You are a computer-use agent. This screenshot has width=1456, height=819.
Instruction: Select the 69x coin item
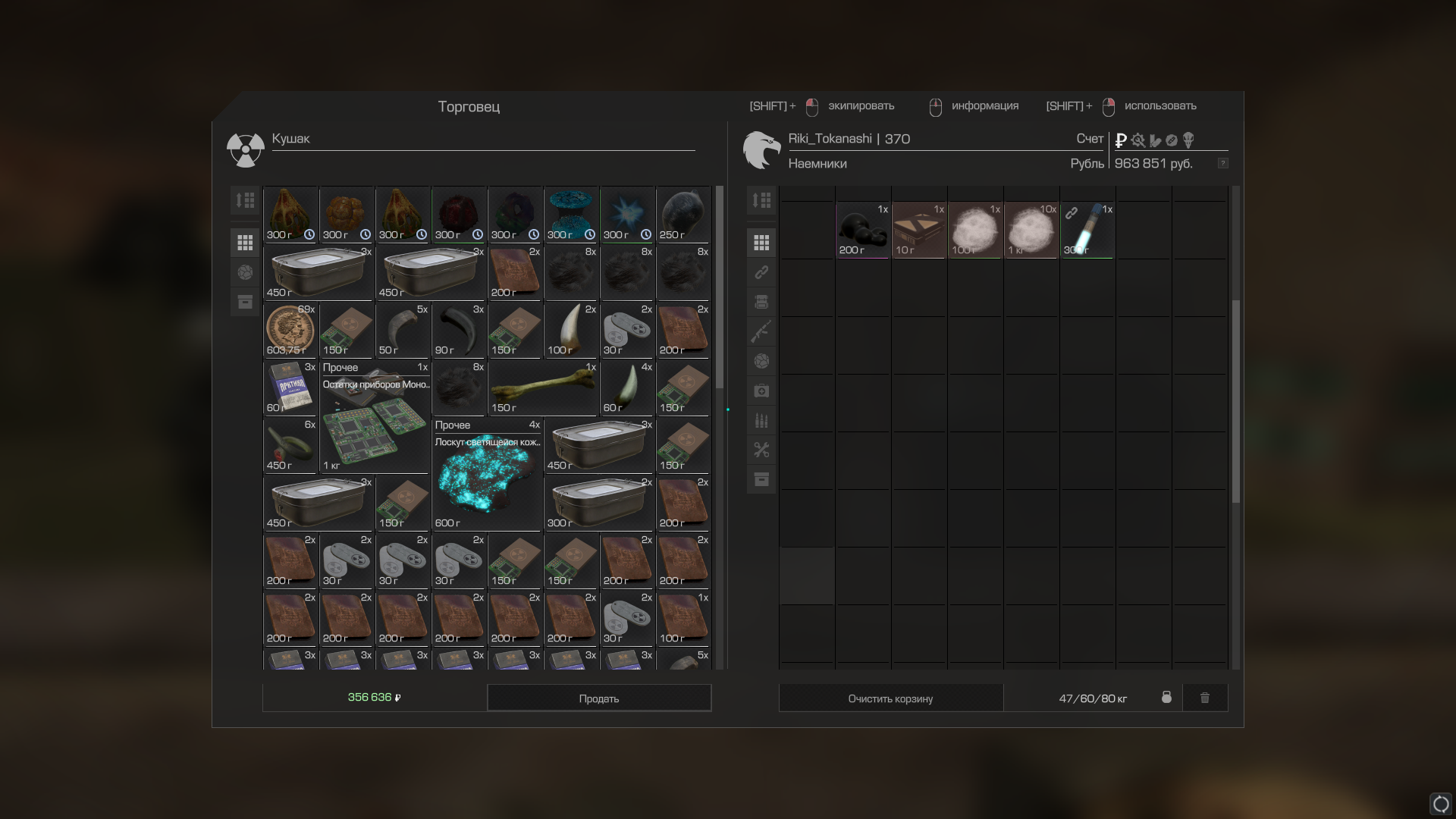click(x=290, y=330)
